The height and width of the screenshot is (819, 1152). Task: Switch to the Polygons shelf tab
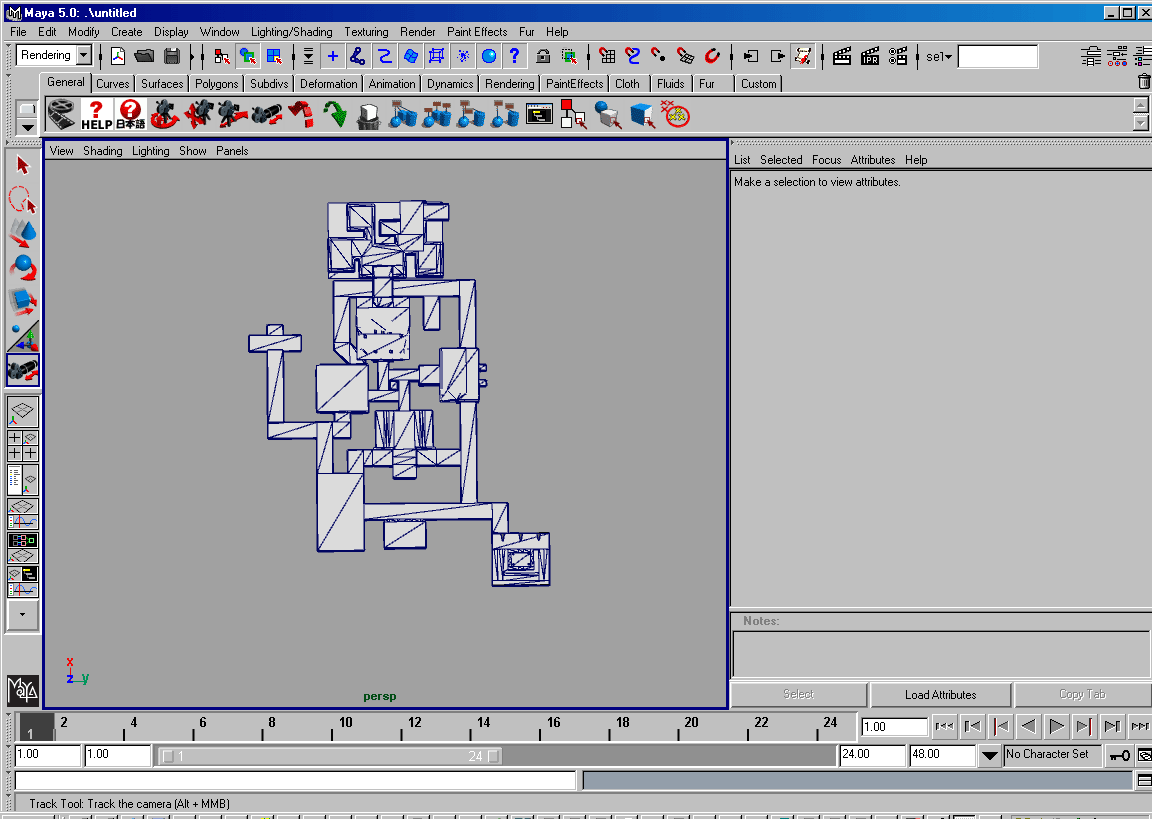pyautogui.click(x=216, y=84)
